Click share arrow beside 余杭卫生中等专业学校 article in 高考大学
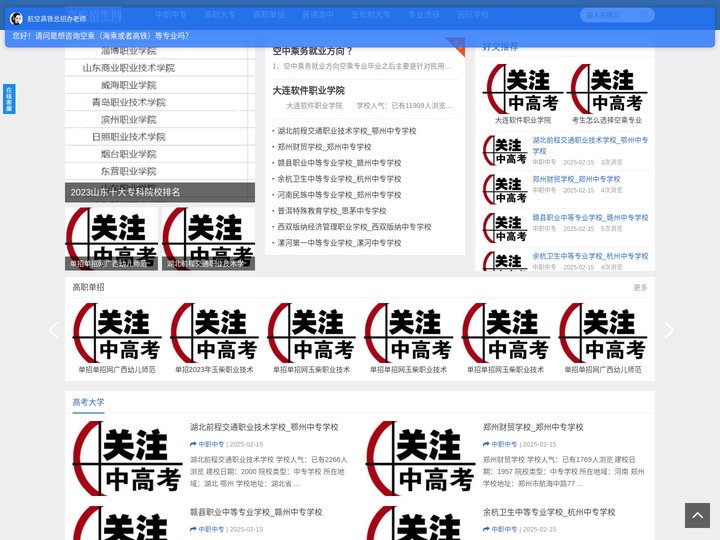The height and width of the screenshot is (540, 720). [x=486, y=529]
